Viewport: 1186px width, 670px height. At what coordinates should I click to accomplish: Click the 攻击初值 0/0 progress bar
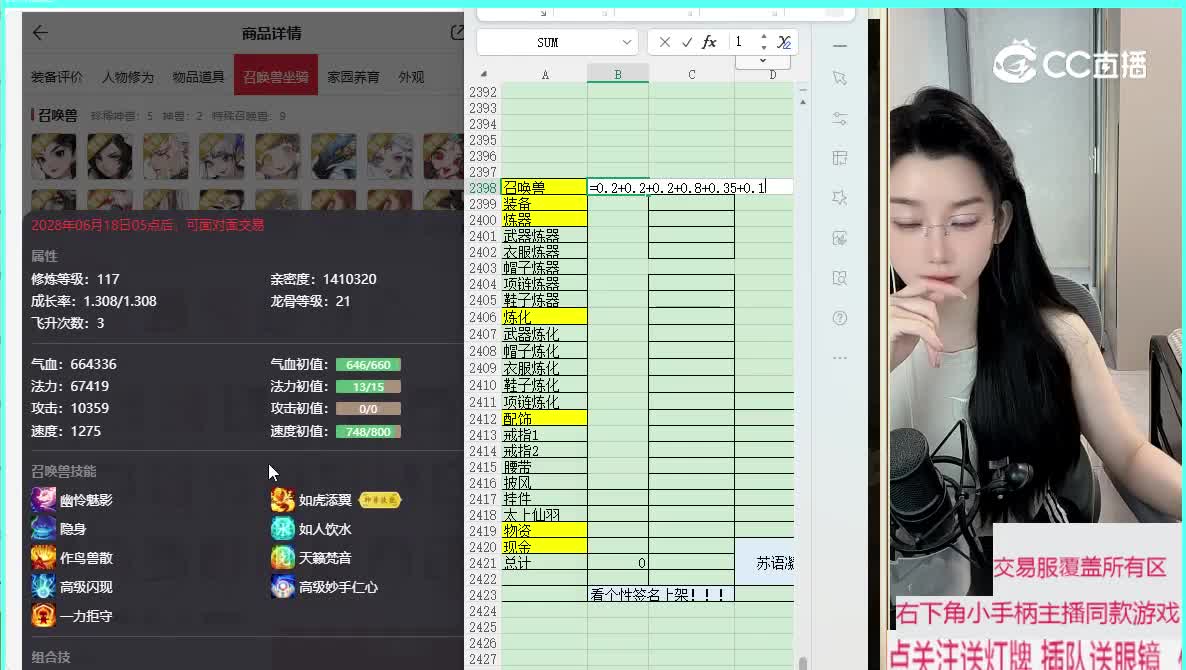pyautogui.click(x=368, y=408)
